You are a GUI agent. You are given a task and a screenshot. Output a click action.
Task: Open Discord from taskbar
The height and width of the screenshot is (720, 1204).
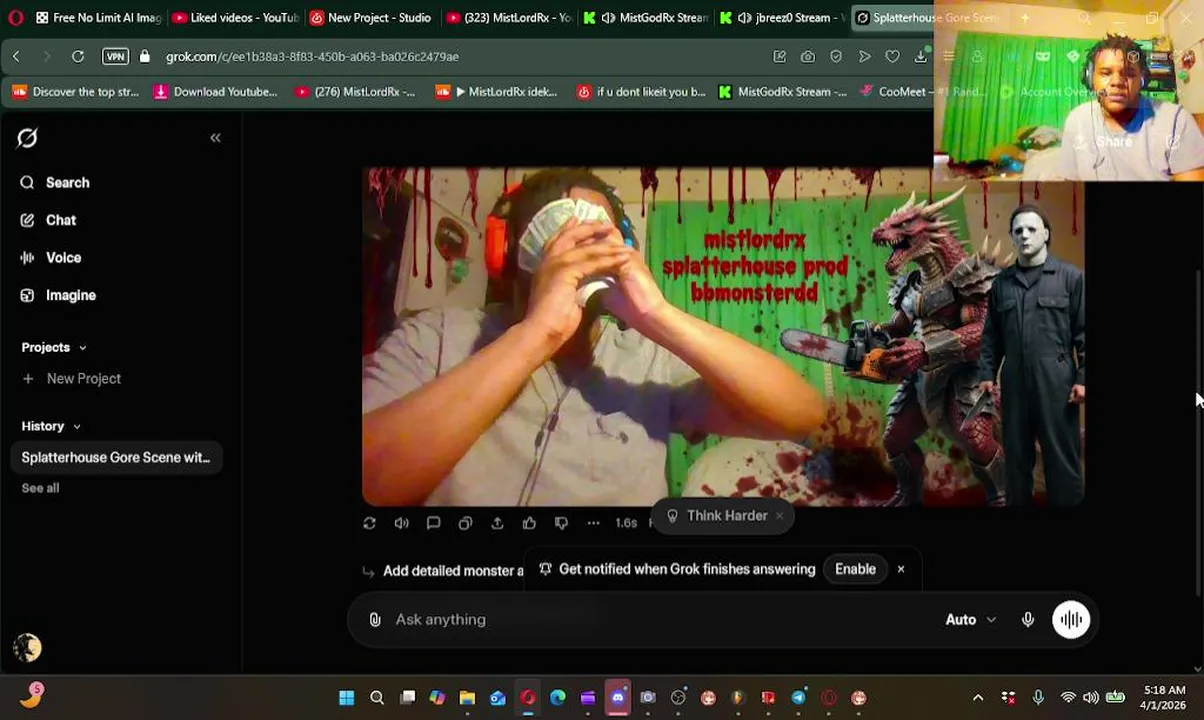[x=618, y=698]
